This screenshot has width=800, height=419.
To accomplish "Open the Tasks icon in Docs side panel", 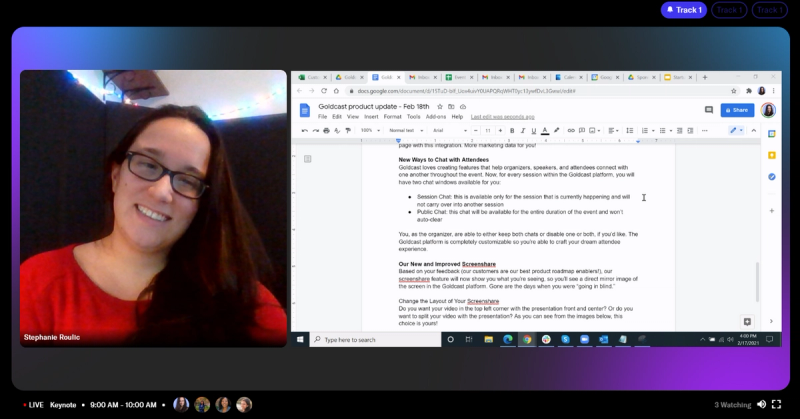I will point(771,177).
